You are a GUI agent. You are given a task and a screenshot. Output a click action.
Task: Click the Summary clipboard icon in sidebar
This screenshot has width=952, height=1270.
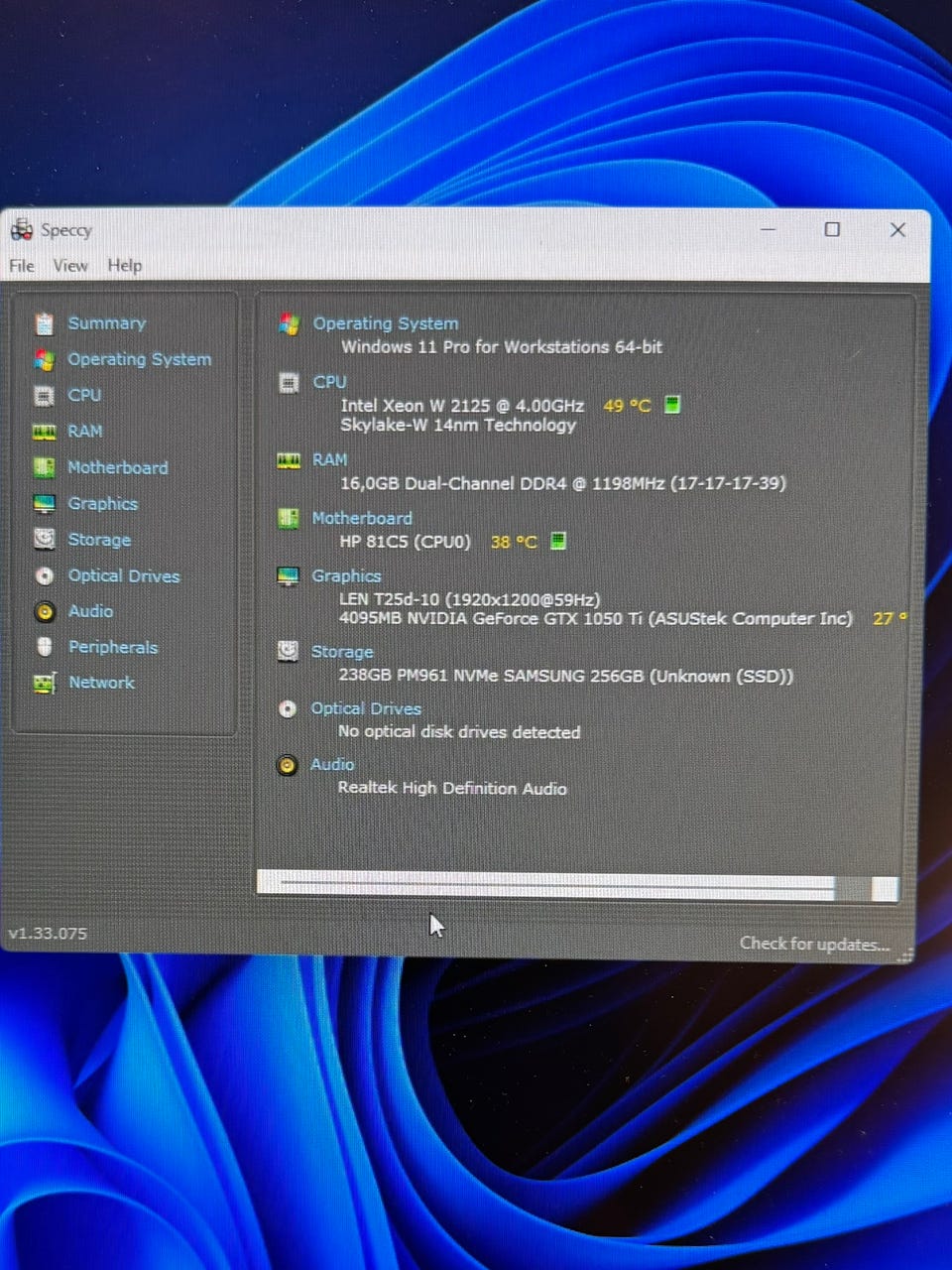click(44, 323)
